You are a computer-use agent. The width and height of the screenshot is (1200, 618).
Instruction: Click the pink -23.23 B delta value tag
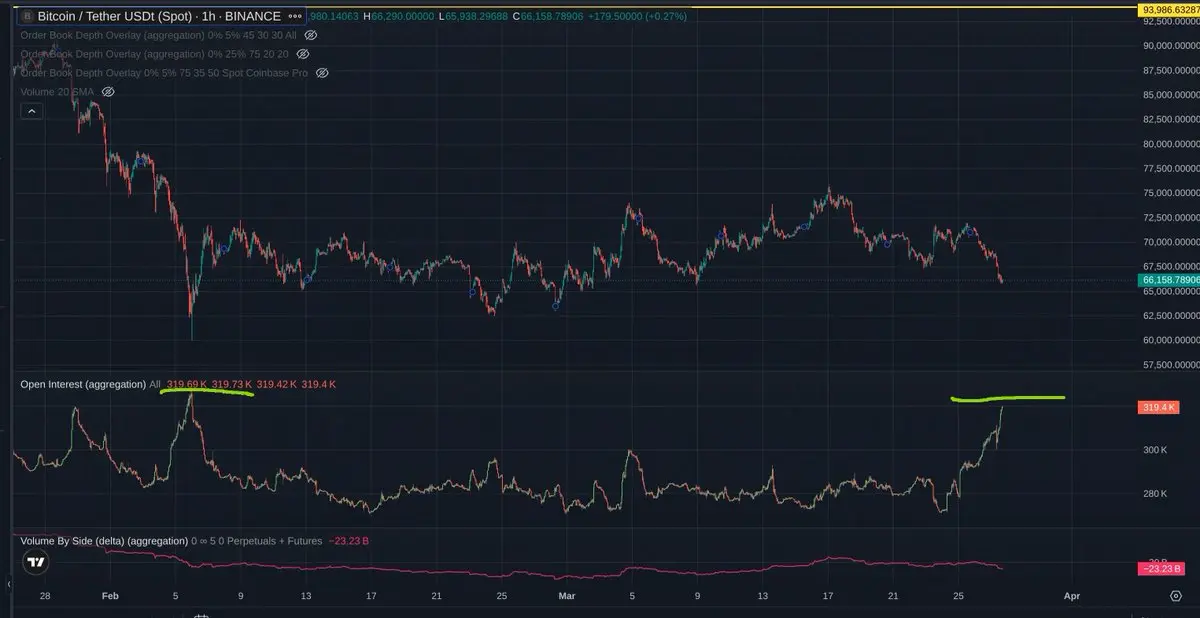1161,569
